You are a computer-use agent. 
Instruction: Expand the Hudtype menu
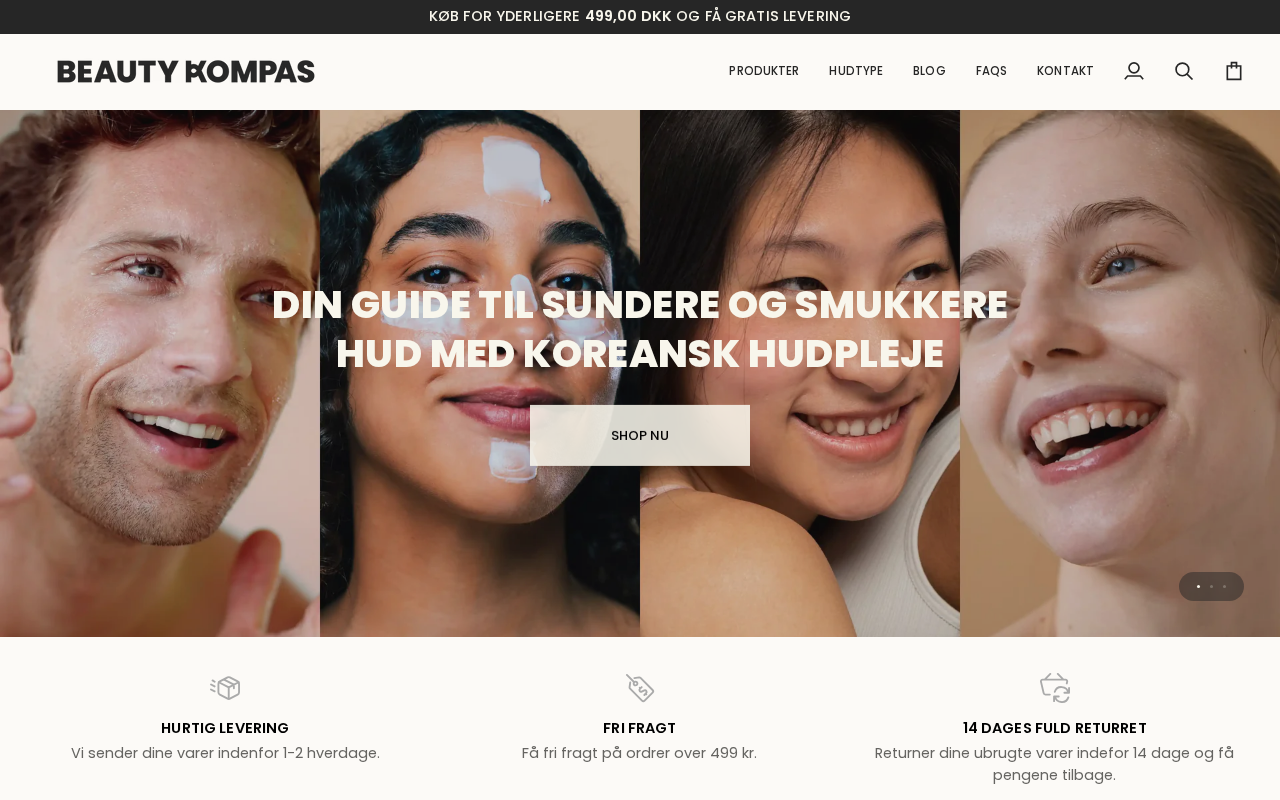click(856, 71)
